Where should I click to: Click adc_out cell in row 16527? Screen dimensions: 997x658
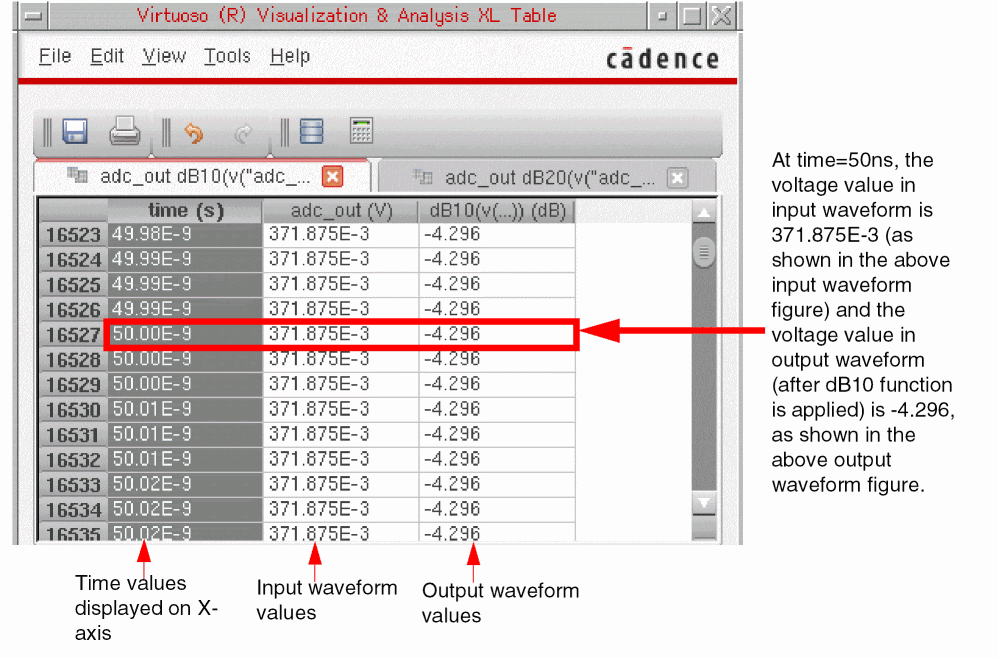pyautogui.click(x=341, y=334)
